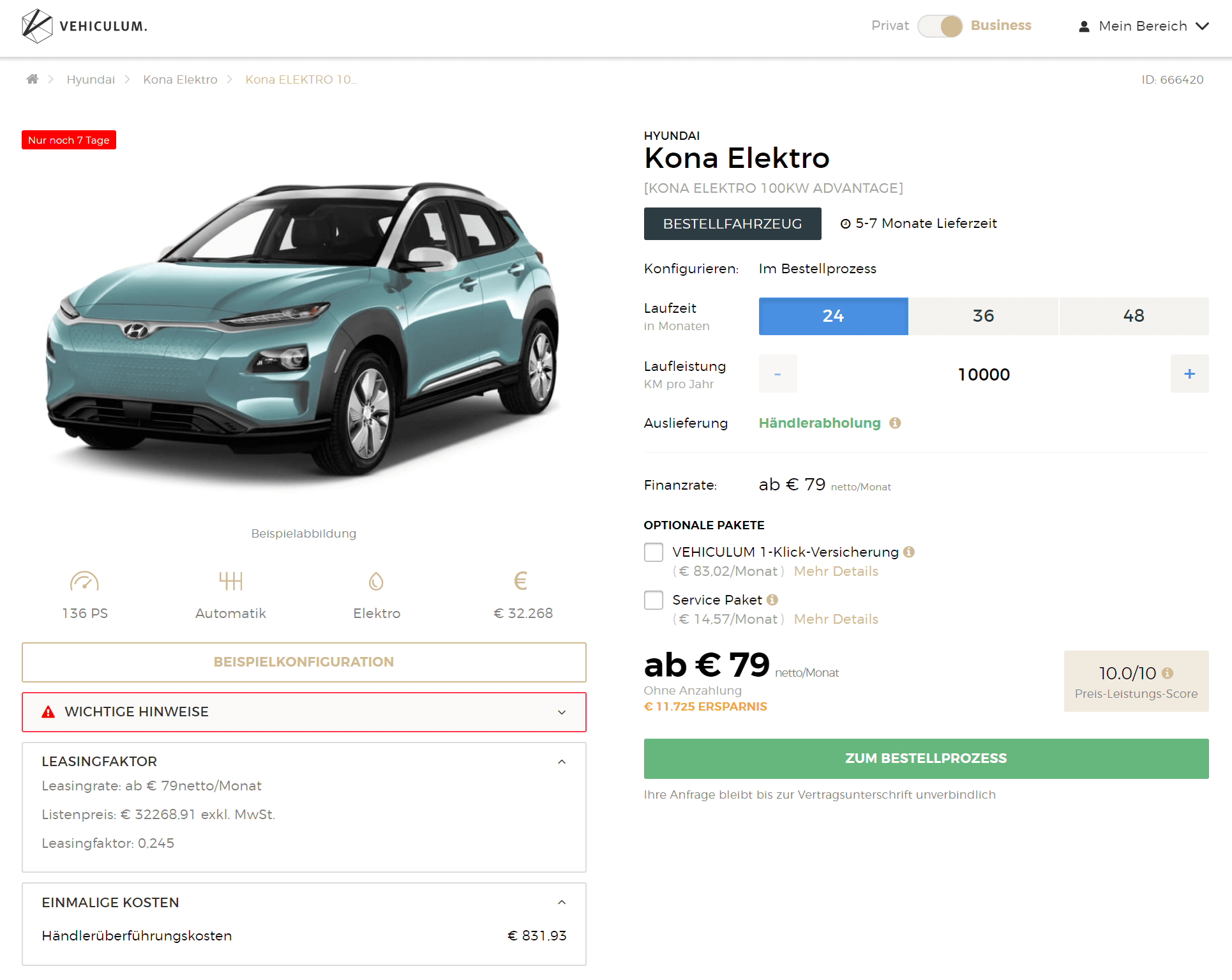1232x980 pixels.
Task: Click the euro price icon
Action: point(521,580)
